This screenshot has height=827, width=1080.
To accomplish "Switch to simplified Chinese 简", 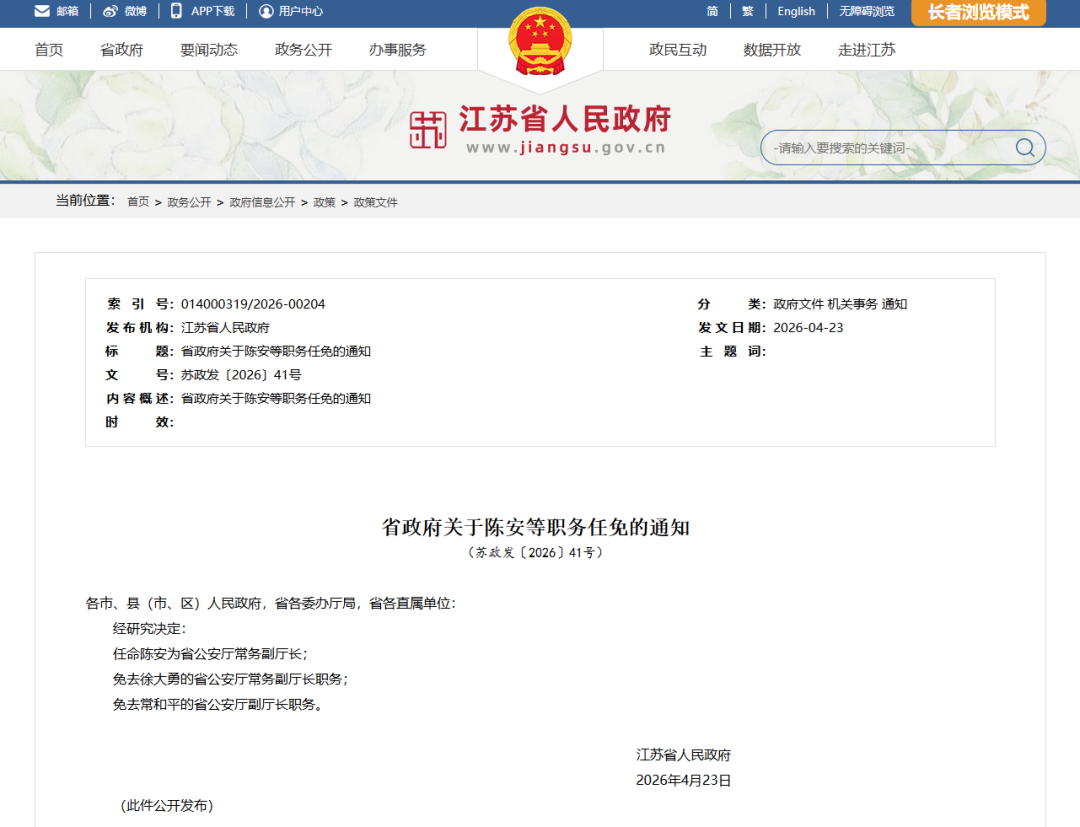I will pyautogui.click(x=712, y=11).
